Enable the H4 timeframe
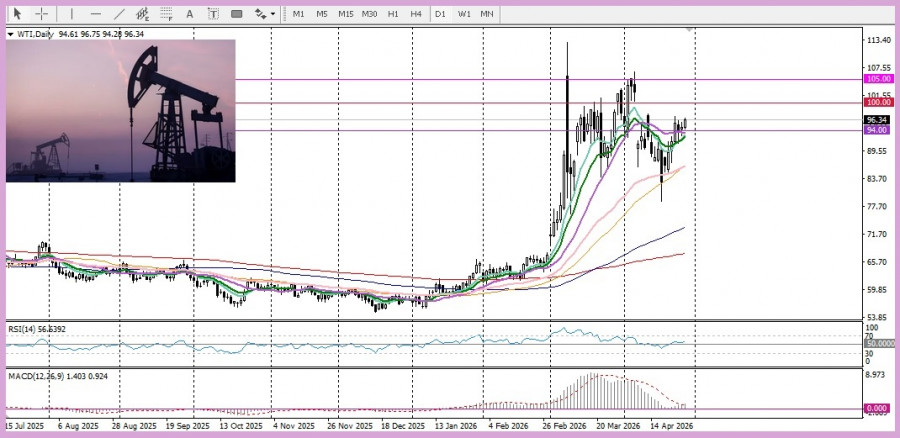Image resolution: width=900 pixels, height=438 pixels. click(x=415, y=14)
